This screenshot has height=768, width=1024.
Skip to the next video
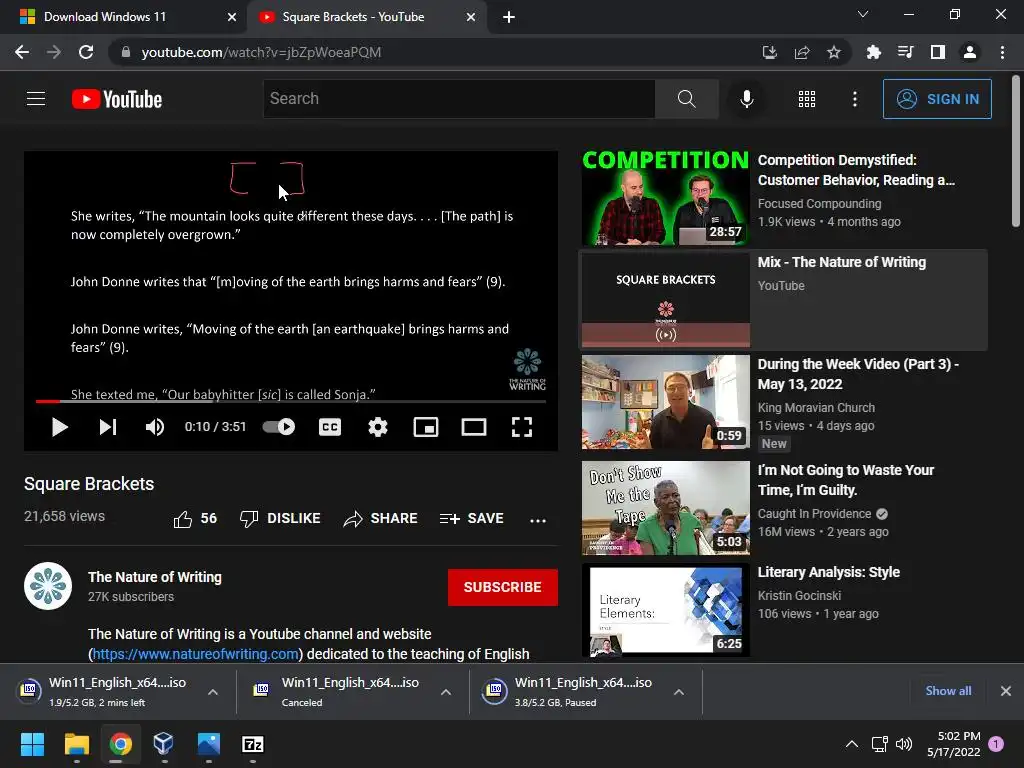[108, 427]
